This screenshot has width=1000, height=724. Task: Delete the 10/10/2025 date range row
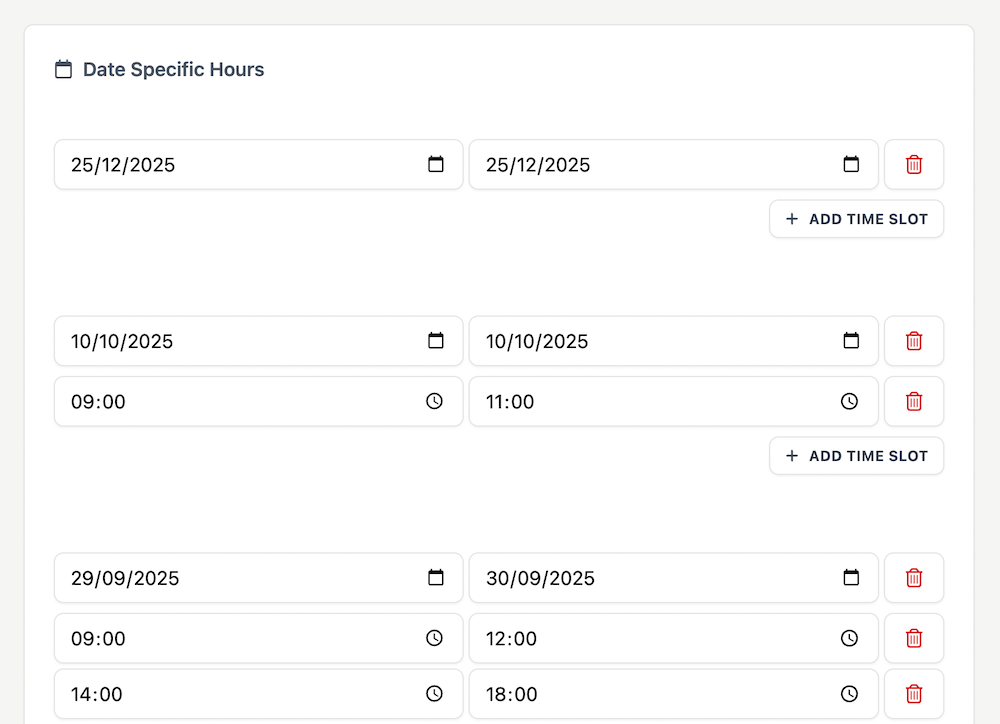(x=913, y=341)
